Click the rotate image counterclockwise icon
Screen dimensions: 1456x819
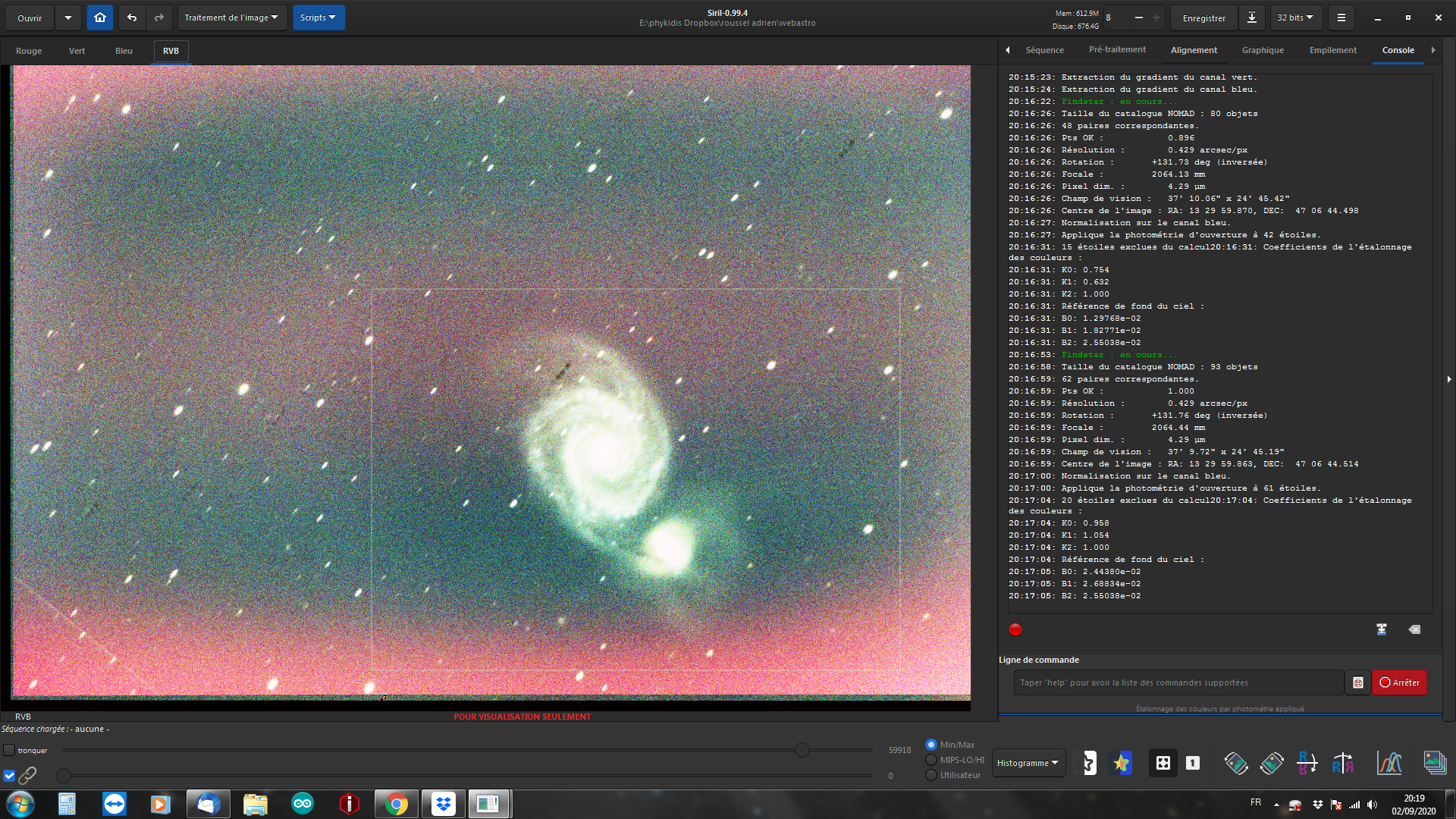tap(1235, 763)
